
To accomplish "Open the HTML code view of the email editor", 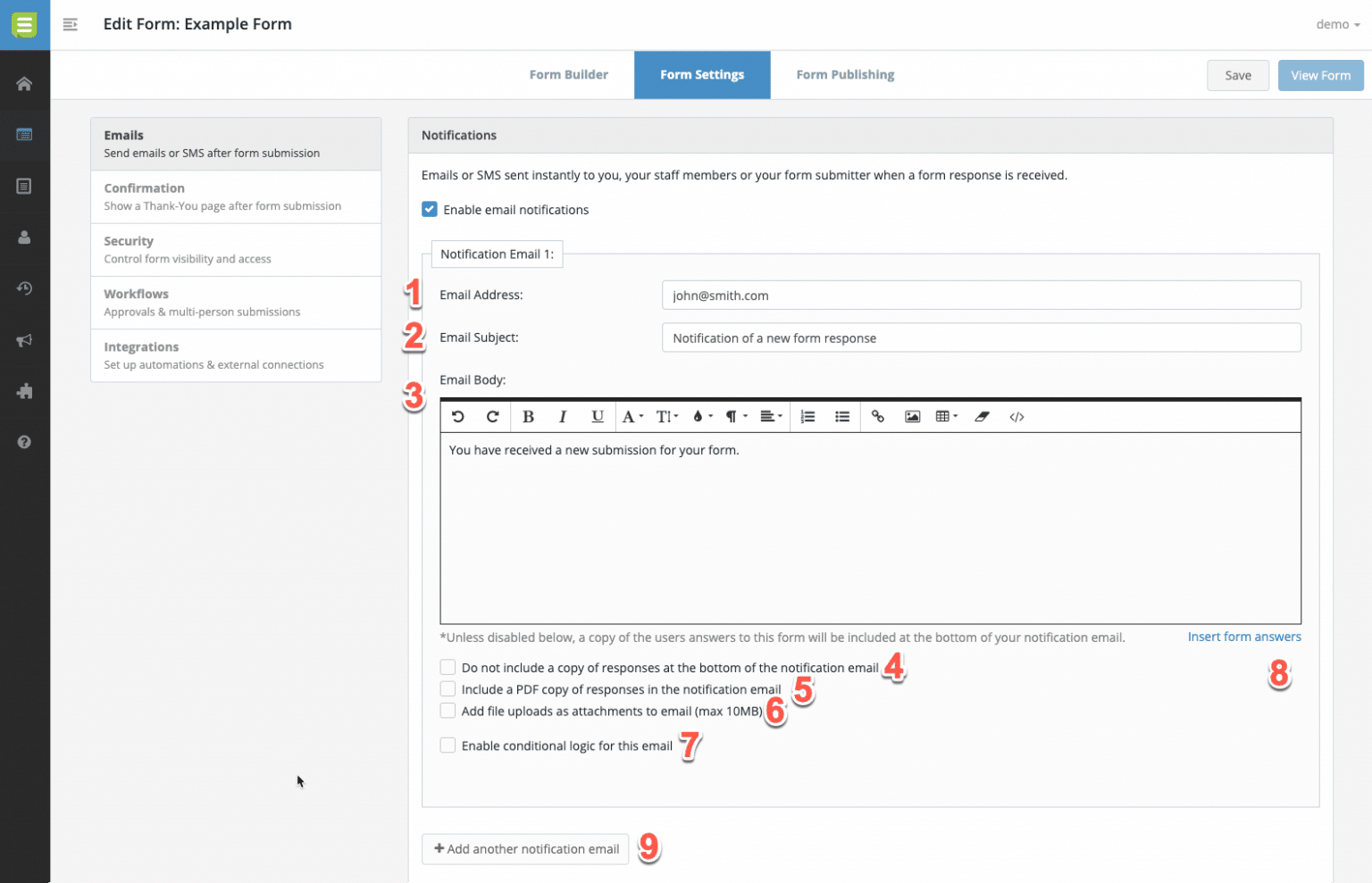I will (x=1016, y=416).
